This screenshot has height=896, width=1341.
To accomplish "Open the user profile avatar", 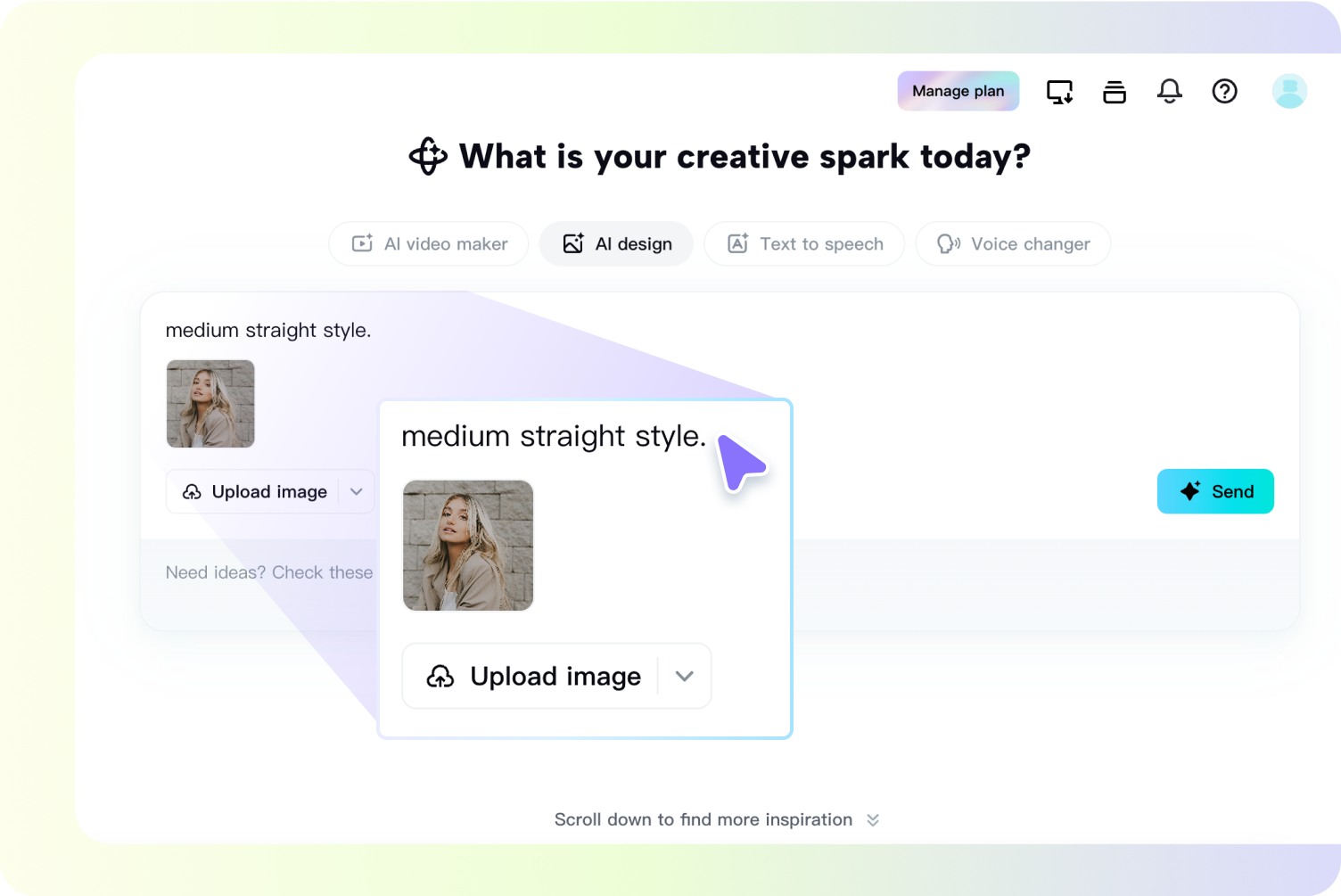I will (x=1288, y=91).
